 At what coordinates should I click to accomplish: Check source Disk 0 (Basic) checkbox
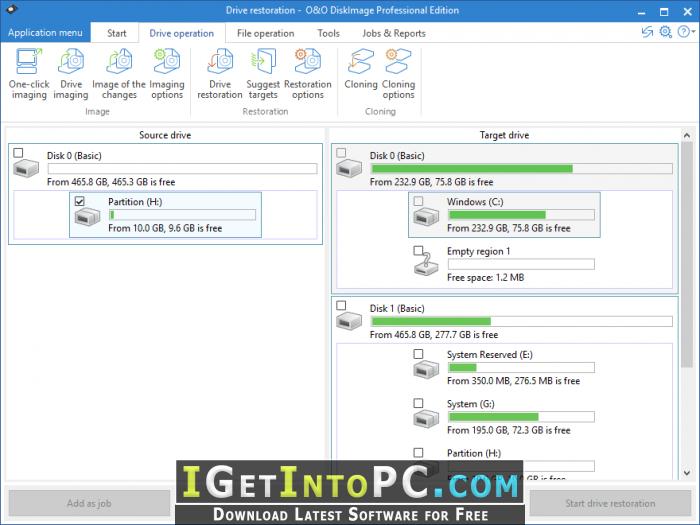[18, 153]
